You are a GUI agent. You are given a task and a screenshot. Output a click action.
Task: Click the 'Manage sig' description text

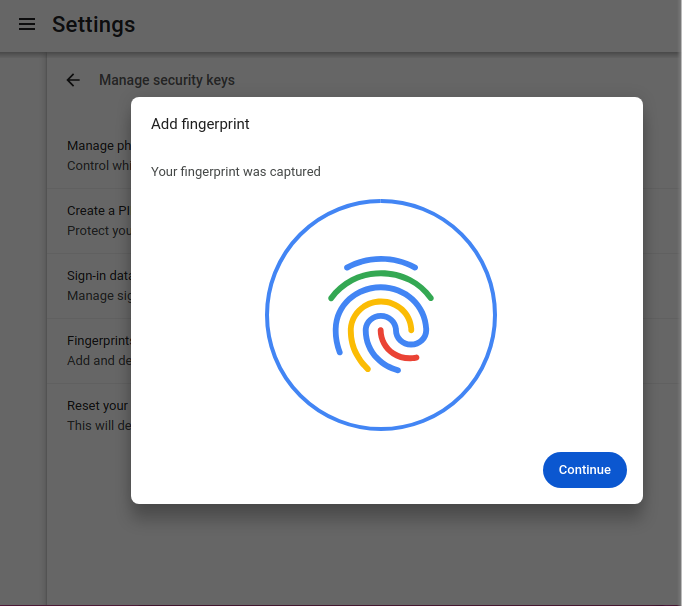click(x=99, y=296)
